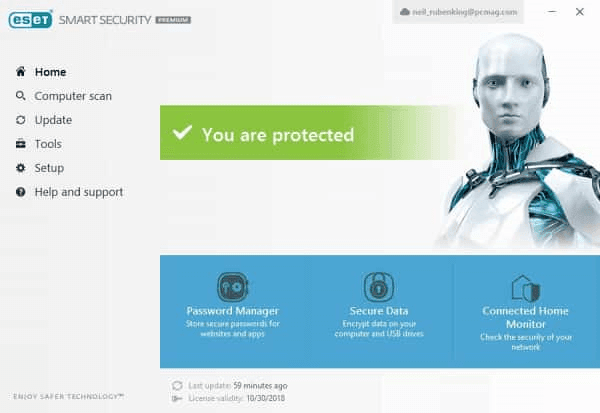
Task: Click the Home house icon in sidebar
Action: pos(21,72)
